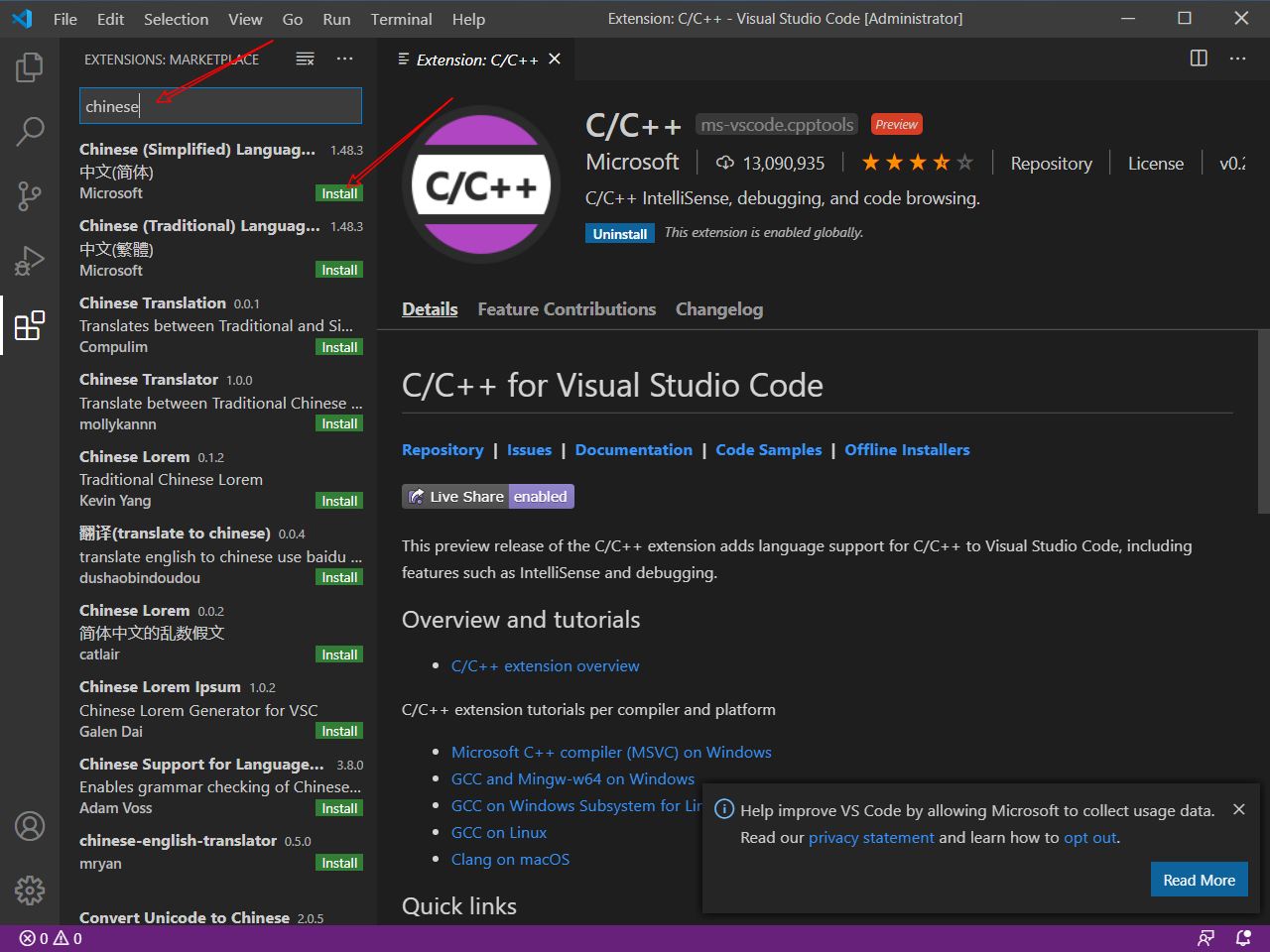Select the Extensions view icon
Screen dimensions: 1270x952
pos(30,324)
